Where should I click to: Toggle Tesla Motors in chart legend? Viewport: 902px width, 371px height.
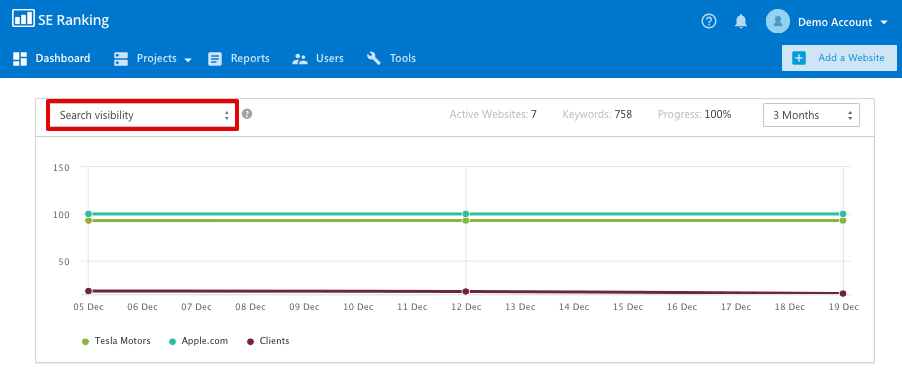pyautogui.click(x=116, y=341)
